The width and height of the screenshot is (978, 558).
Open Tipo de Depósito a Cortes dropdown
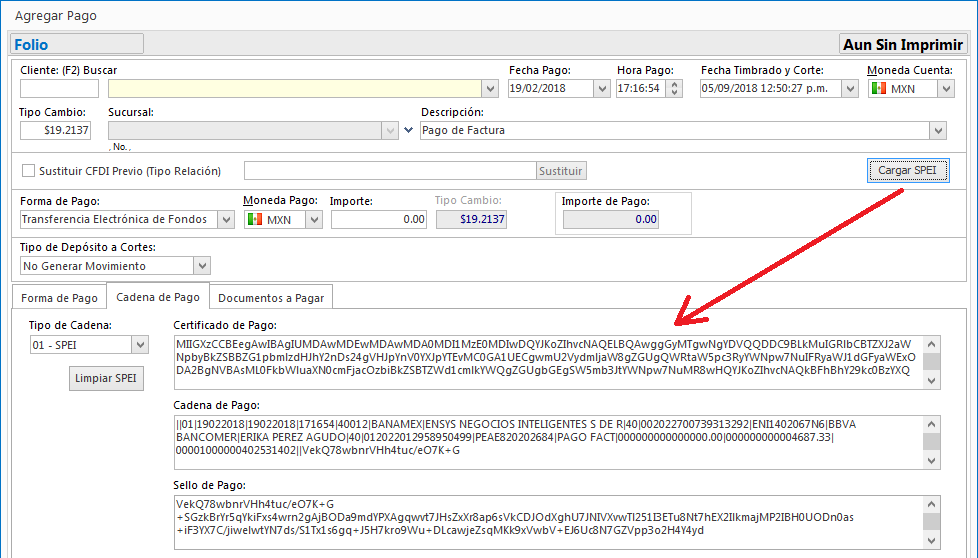(x=202, y=266)
